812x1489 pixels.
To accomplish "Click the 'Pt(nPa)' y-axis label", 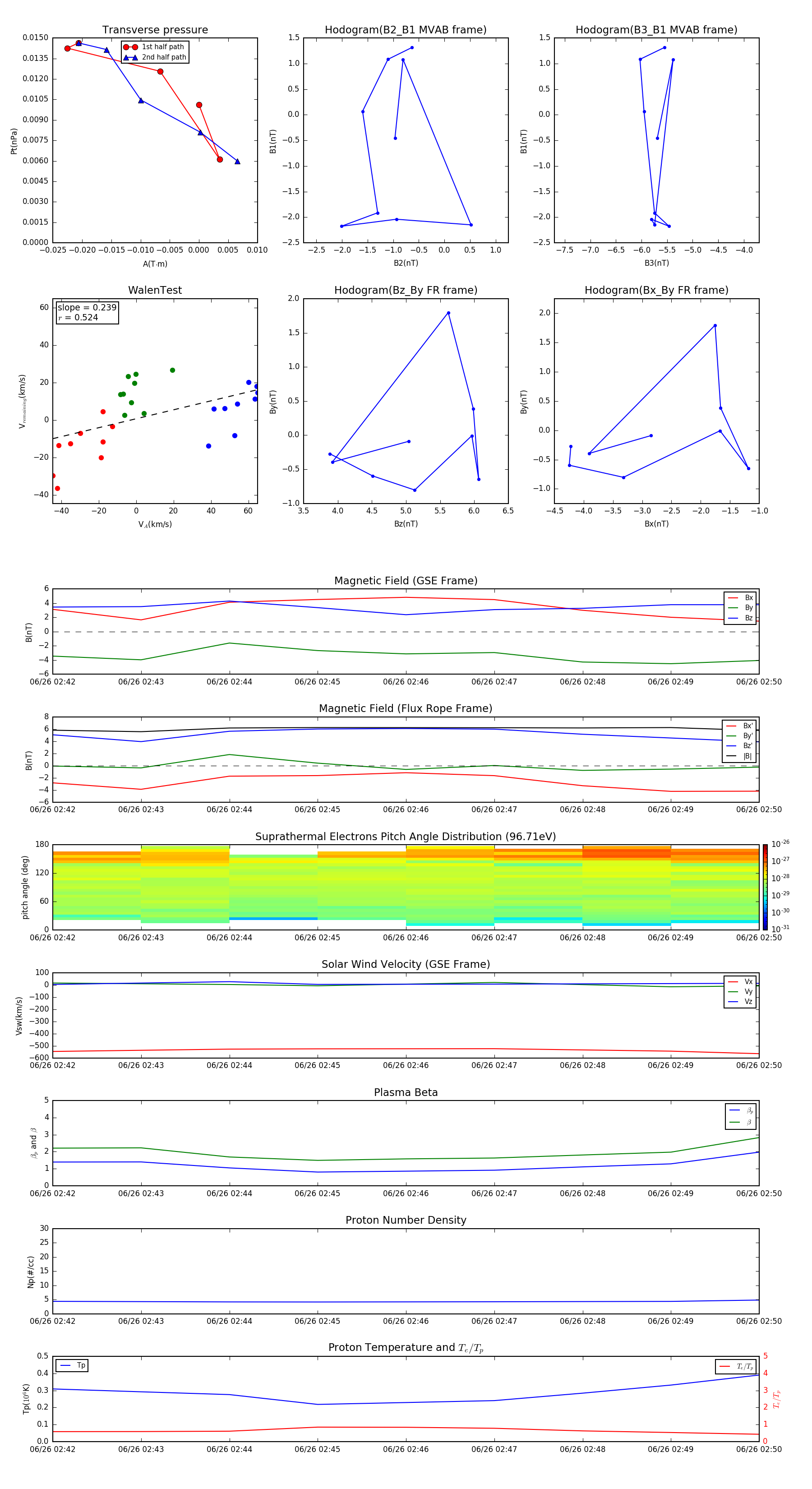I will pyautogui.click(x=14, y=141).
